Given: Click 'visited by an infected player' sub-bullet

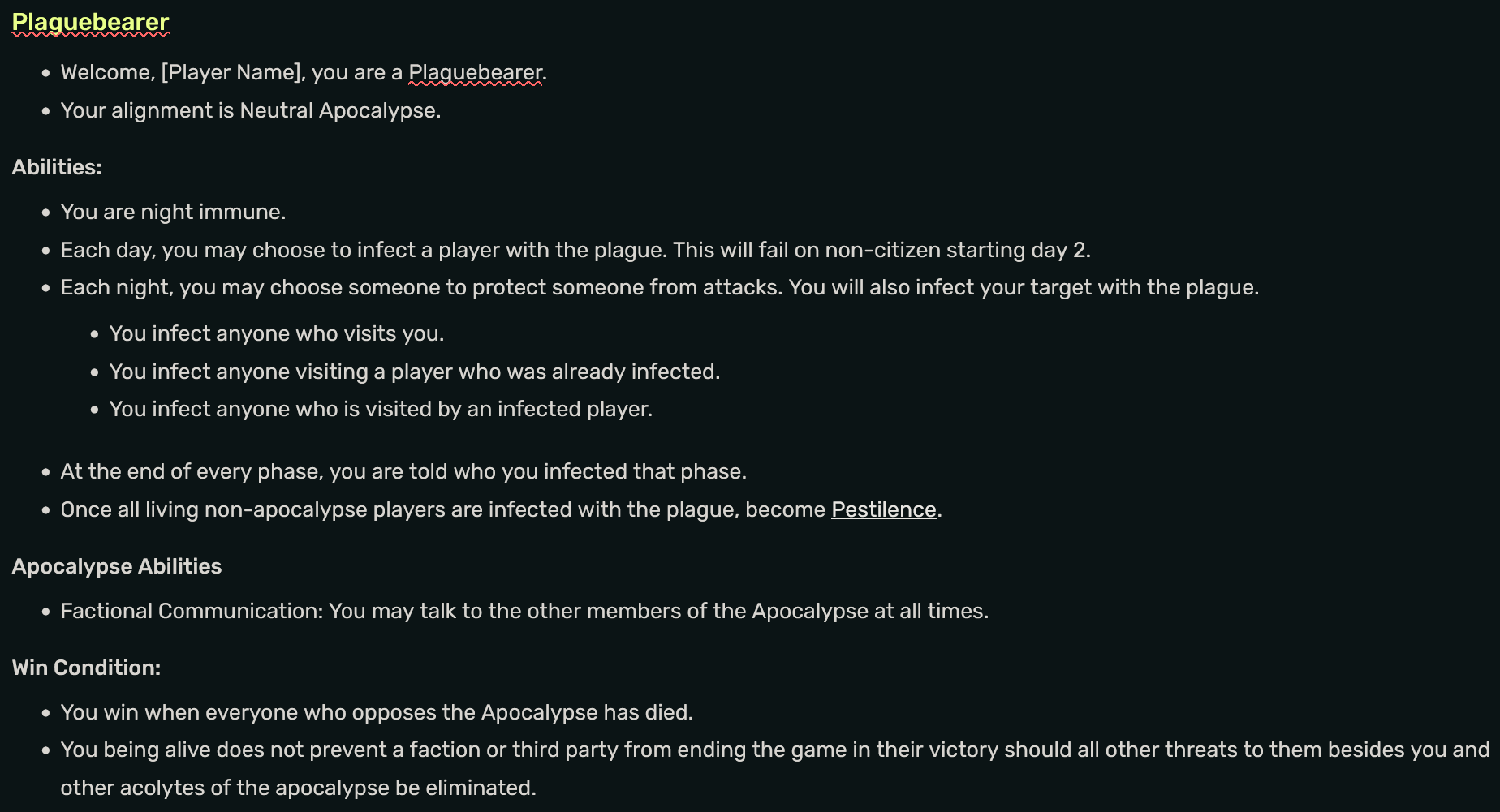Looking at the screenshot, I should [x=380, y=409].
